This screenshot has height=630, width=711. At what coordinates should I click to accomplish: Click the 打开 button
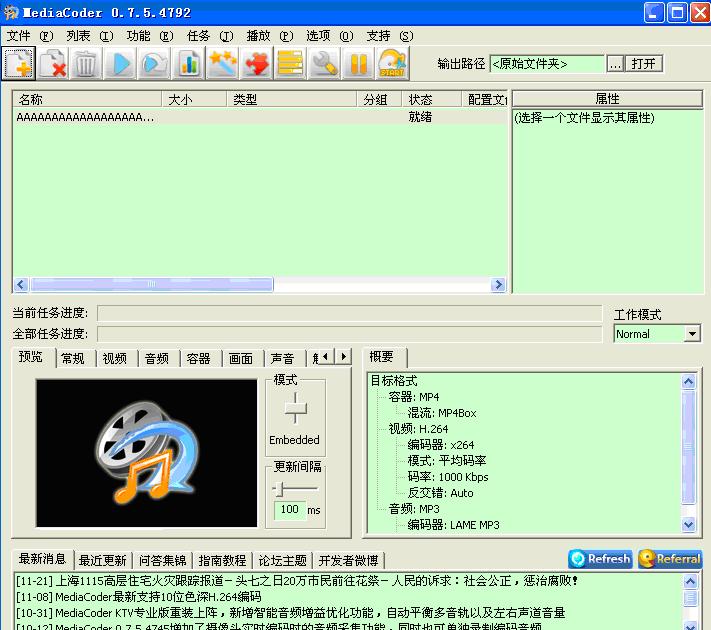pyautogui.click(x=644, y=64)
